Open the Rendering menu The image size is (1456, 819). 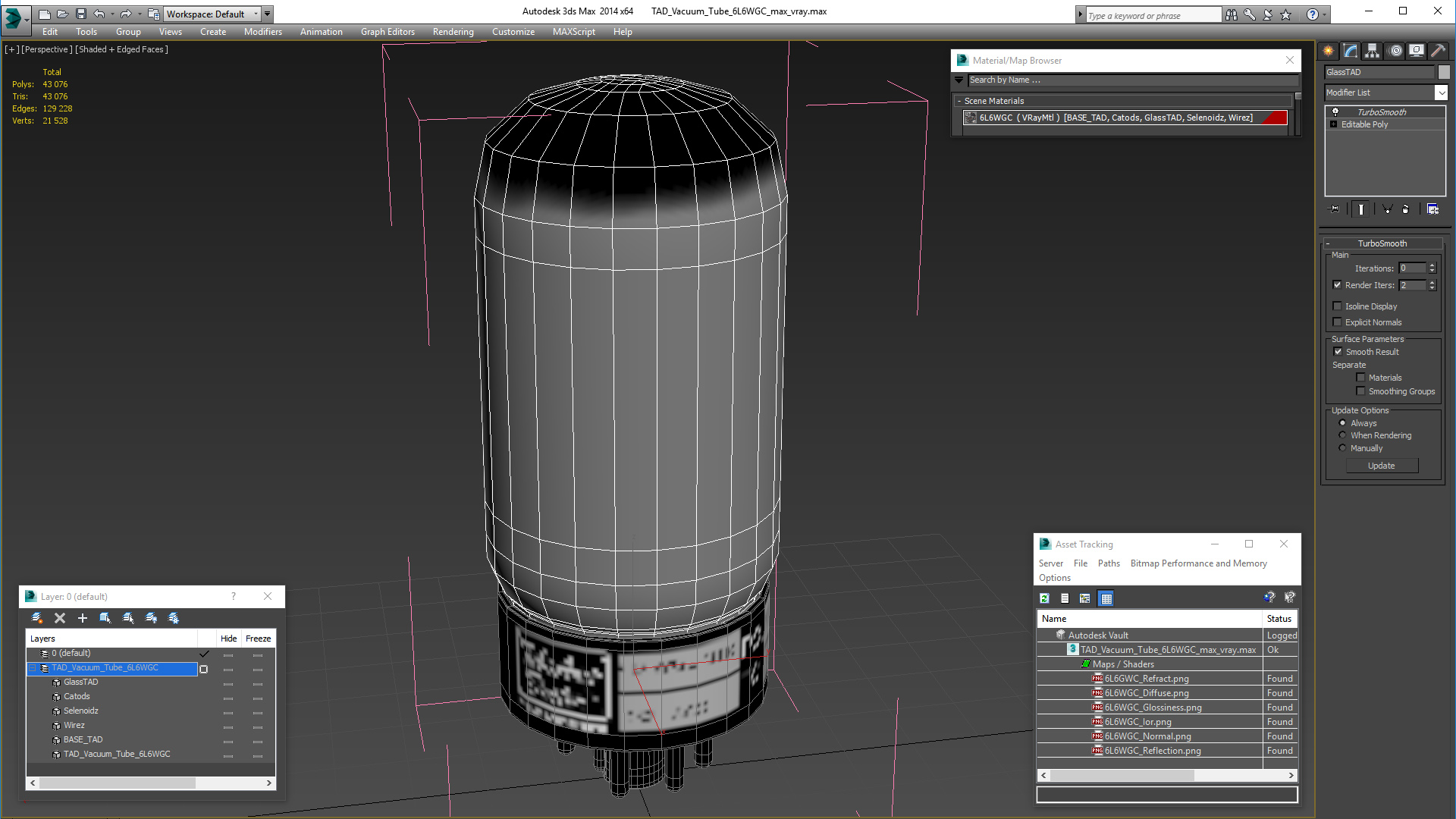pos(453,32)
